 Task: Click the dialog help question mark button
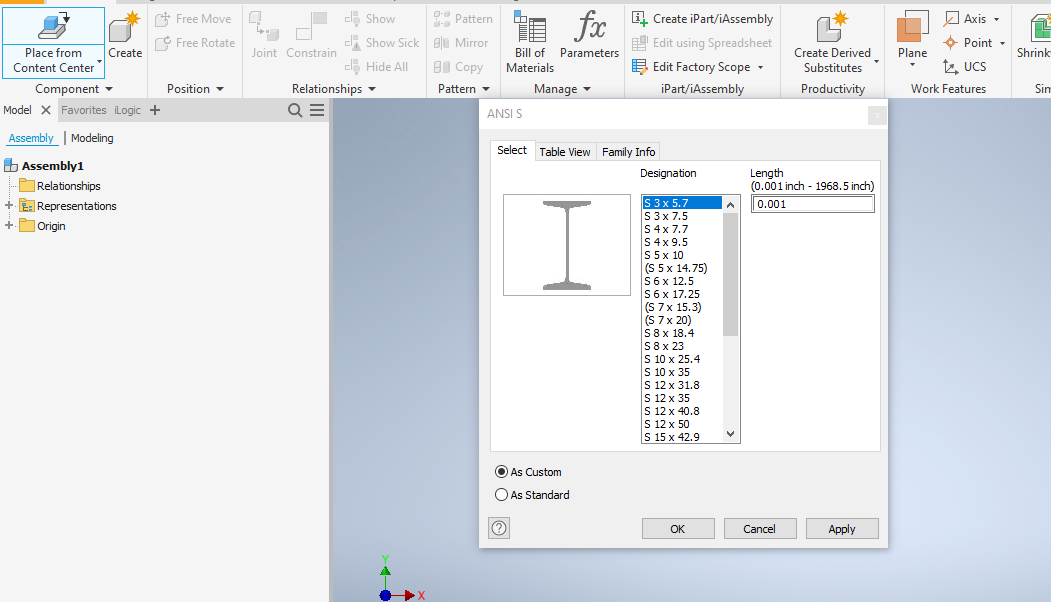(x=498, y=527)
